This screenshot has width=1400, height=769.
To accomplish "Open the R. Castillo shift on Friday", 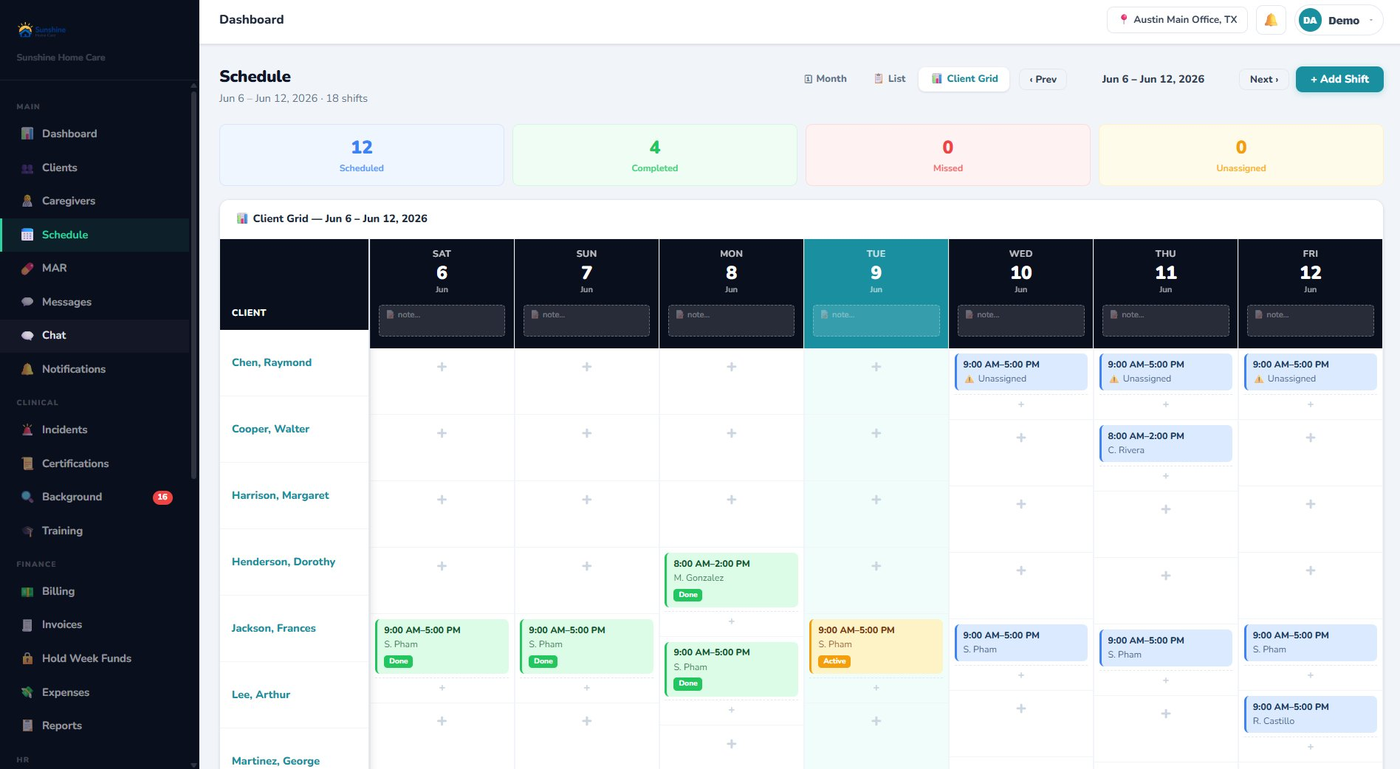I will (1310, 714).
